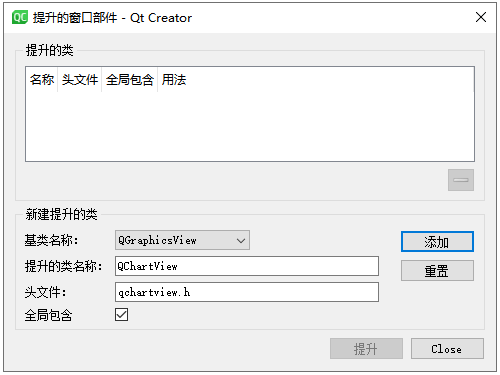Viewport: 500px width, 375px height.
Task: Focus the qchartview.h header file field
Action: [x=247, y=292]
